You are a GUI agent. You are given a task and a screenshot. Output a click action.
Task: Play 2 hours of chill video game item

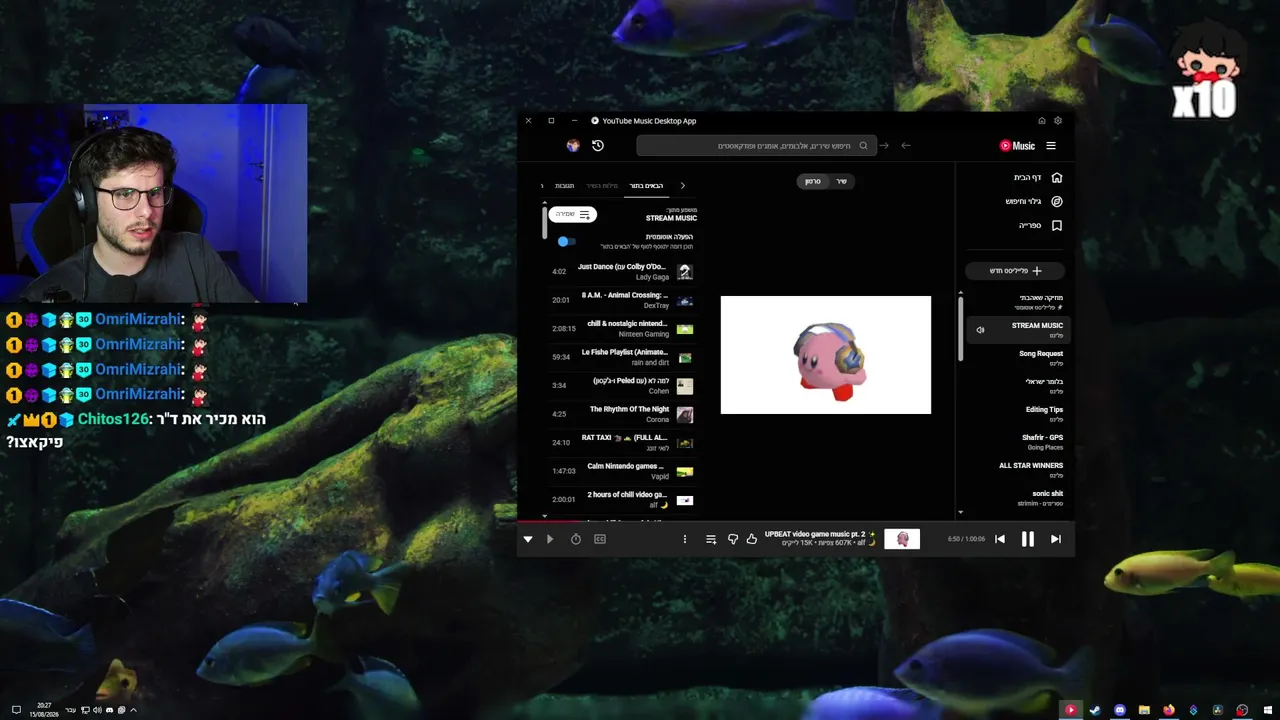pyautogui.click(x=621, y=500)
